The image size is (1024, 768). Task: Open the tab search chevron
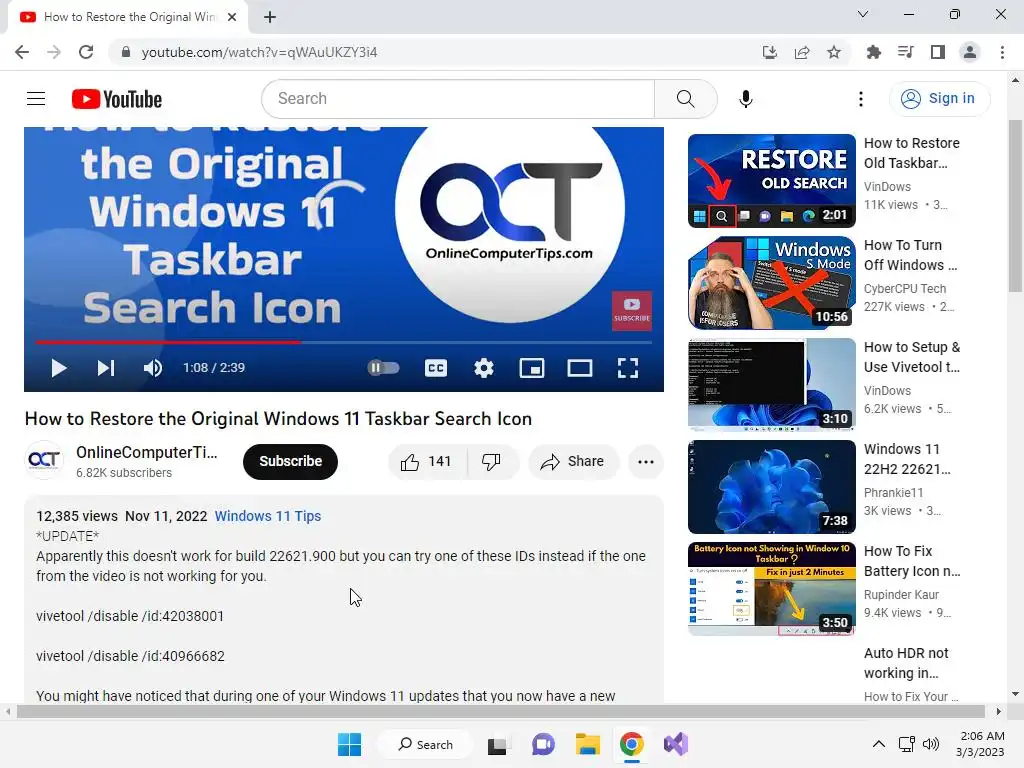[863, 14]
